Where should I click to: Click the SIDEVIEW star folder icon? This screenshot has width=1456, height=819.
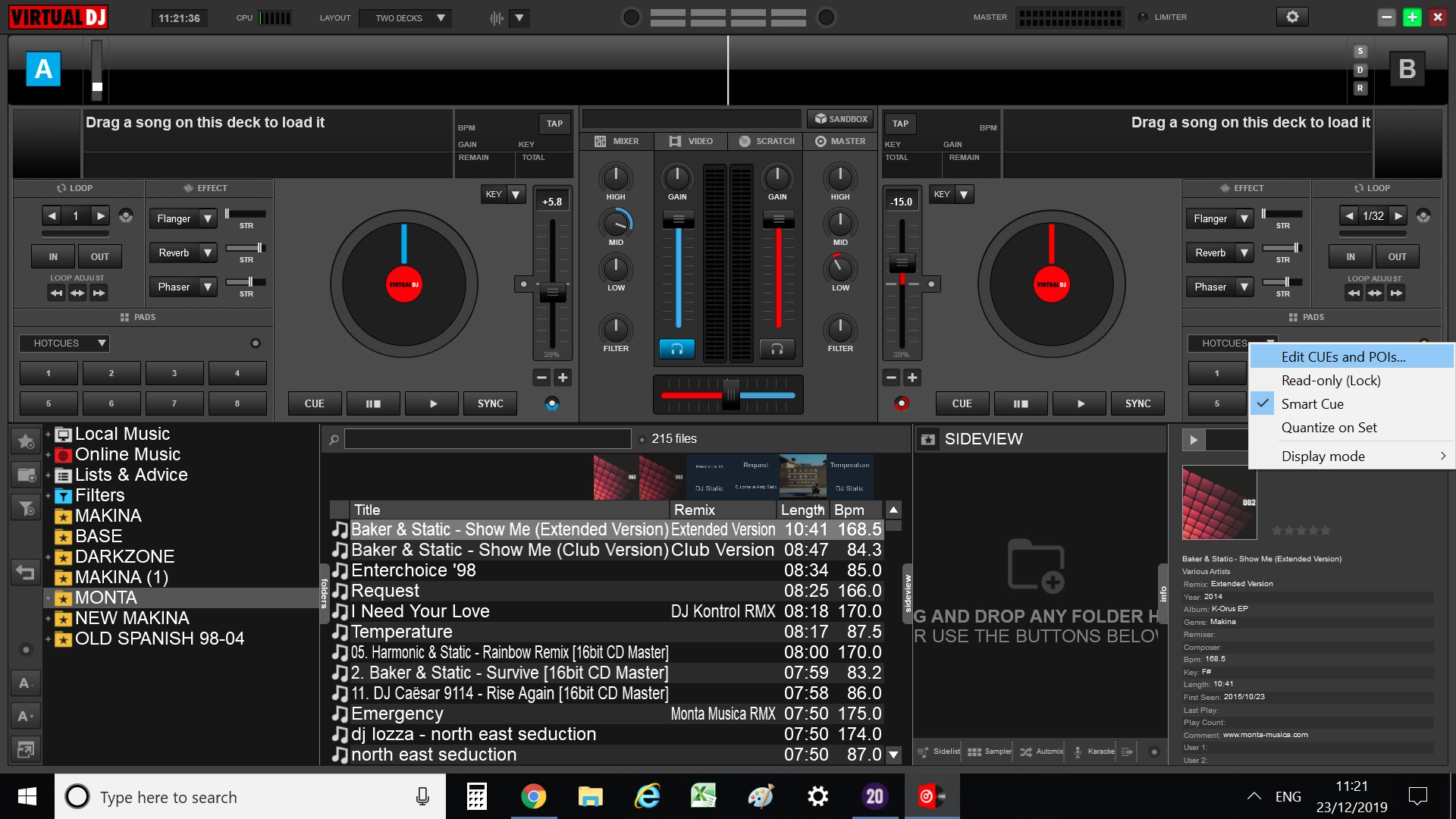click(927, 439)
